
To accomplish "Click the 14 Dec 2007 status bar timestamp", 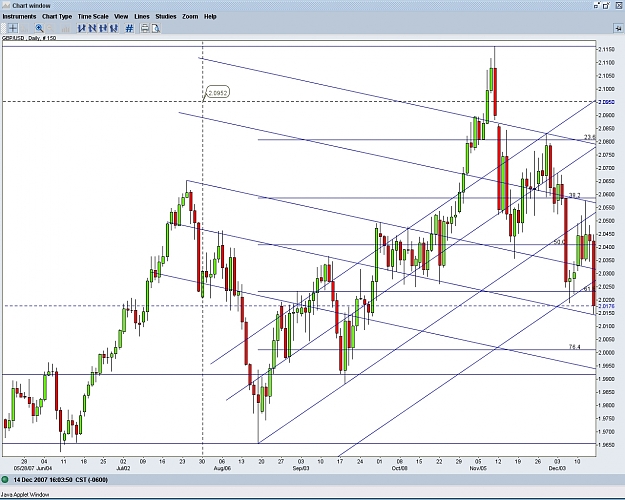I will (x=61, y=480).
